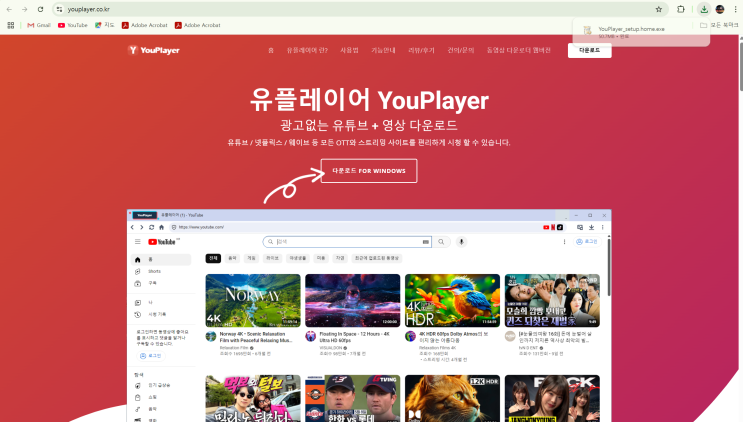
Task: Open Chrome extensions puzzle icon
Action: point(681,9)
